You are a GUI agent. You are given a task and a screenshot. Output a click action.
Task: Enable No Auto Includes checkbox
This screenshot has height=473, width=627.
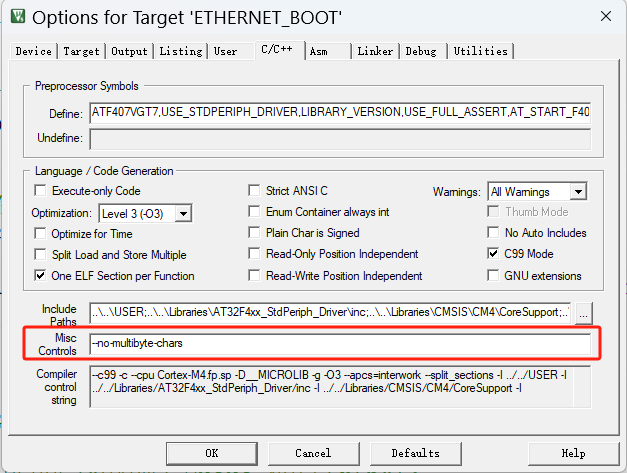(x=493, y=233)
